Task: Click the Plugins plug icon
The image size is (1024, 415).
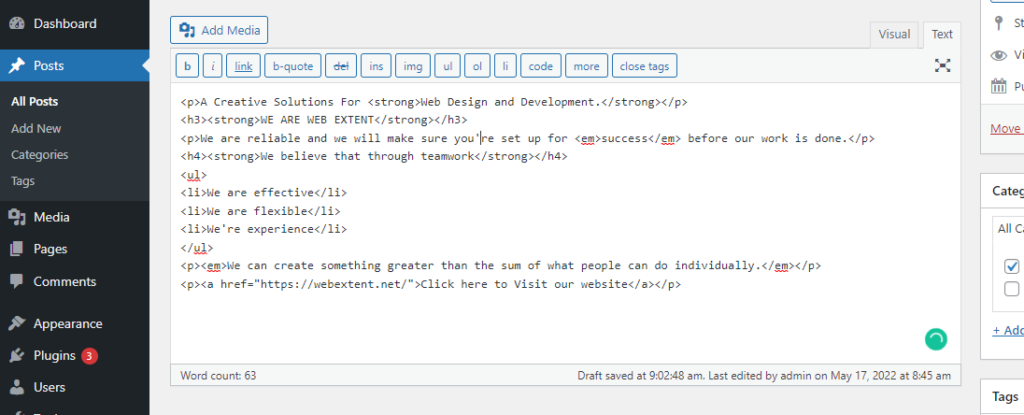Action: point(17,356)
